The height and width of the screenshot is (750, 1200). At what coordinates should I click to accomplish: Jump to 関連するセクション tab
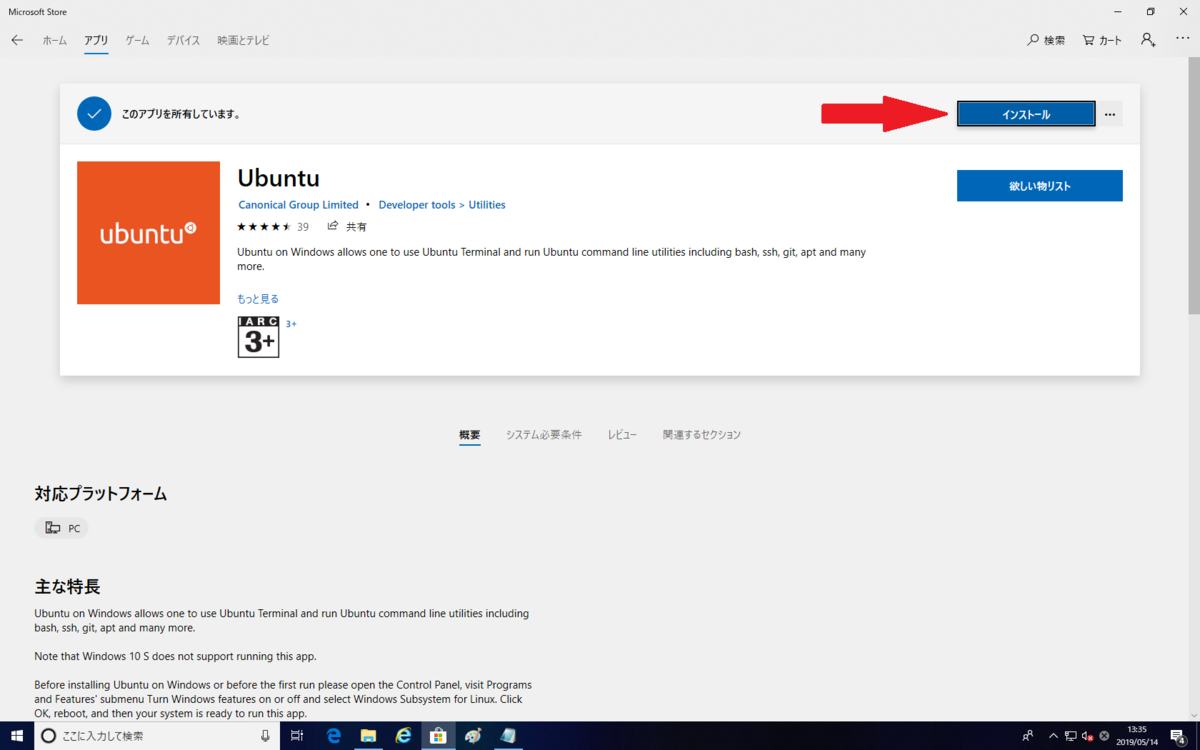702,435
